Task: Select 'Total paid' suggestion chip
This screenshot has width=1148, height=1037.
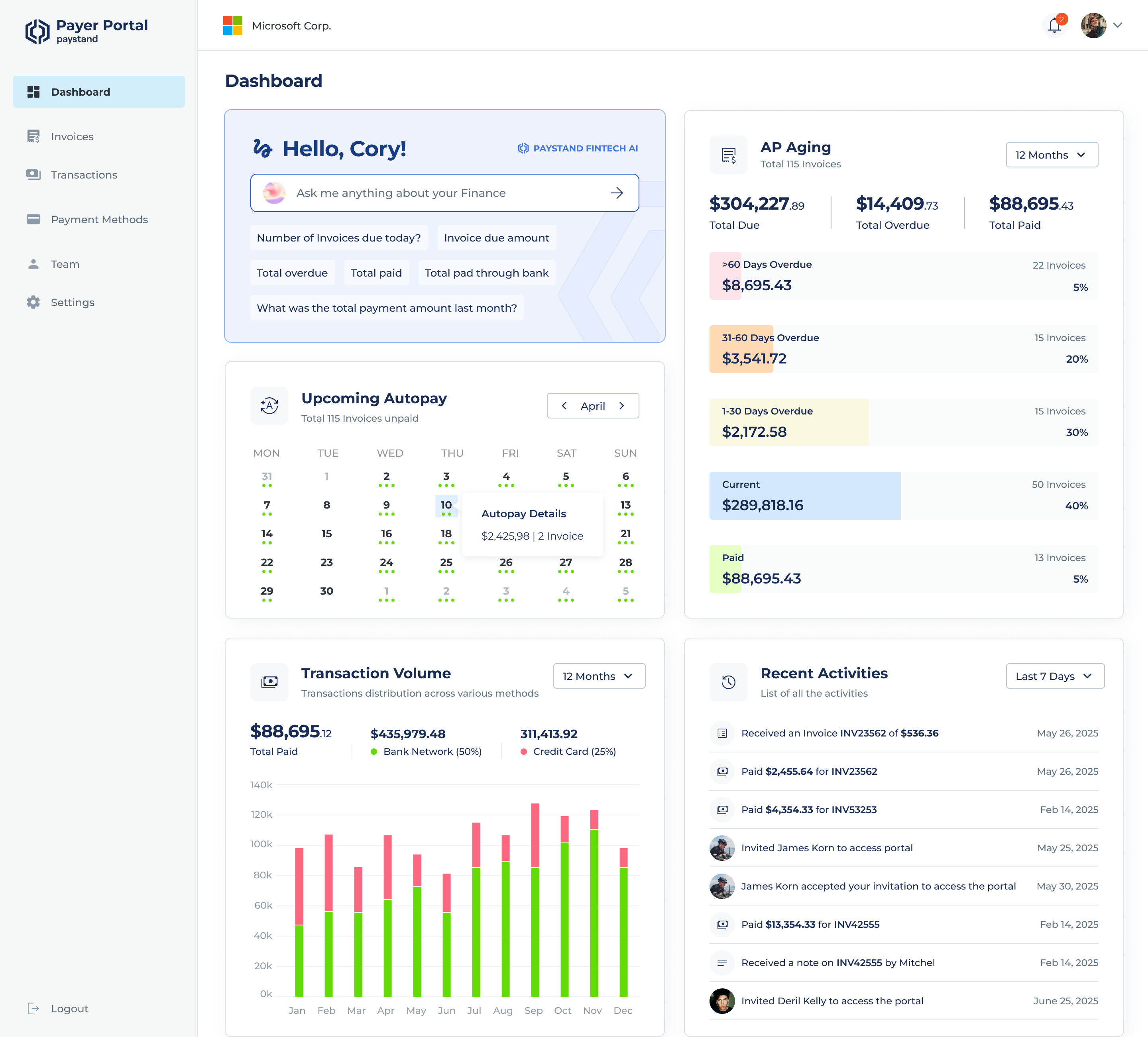Action: click(x=376, y=273)
